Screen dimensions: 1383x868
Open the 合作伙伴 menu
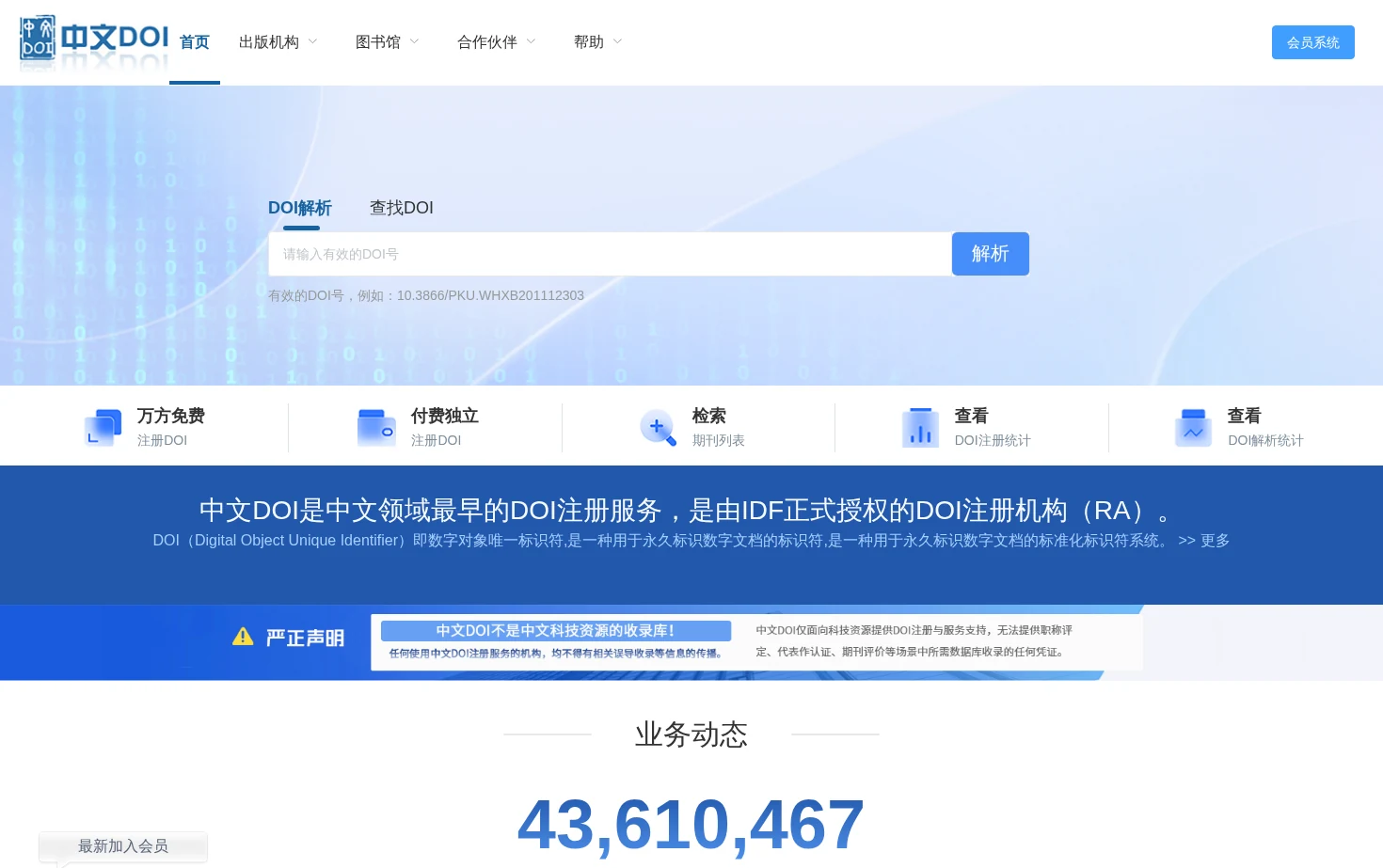tap(487, 42)
